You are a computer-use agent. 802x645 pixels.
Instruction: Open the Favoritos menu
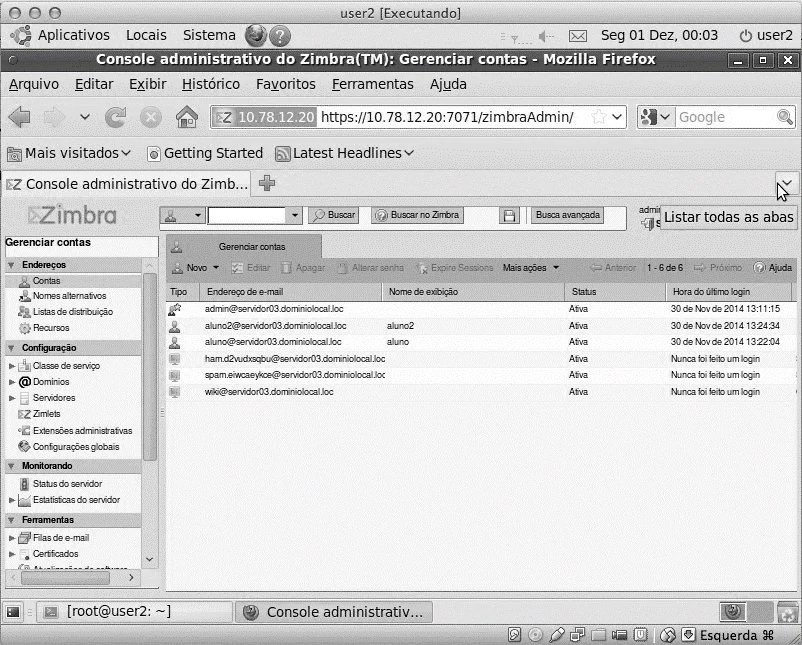pyautogui.click(x=286, y=84)
